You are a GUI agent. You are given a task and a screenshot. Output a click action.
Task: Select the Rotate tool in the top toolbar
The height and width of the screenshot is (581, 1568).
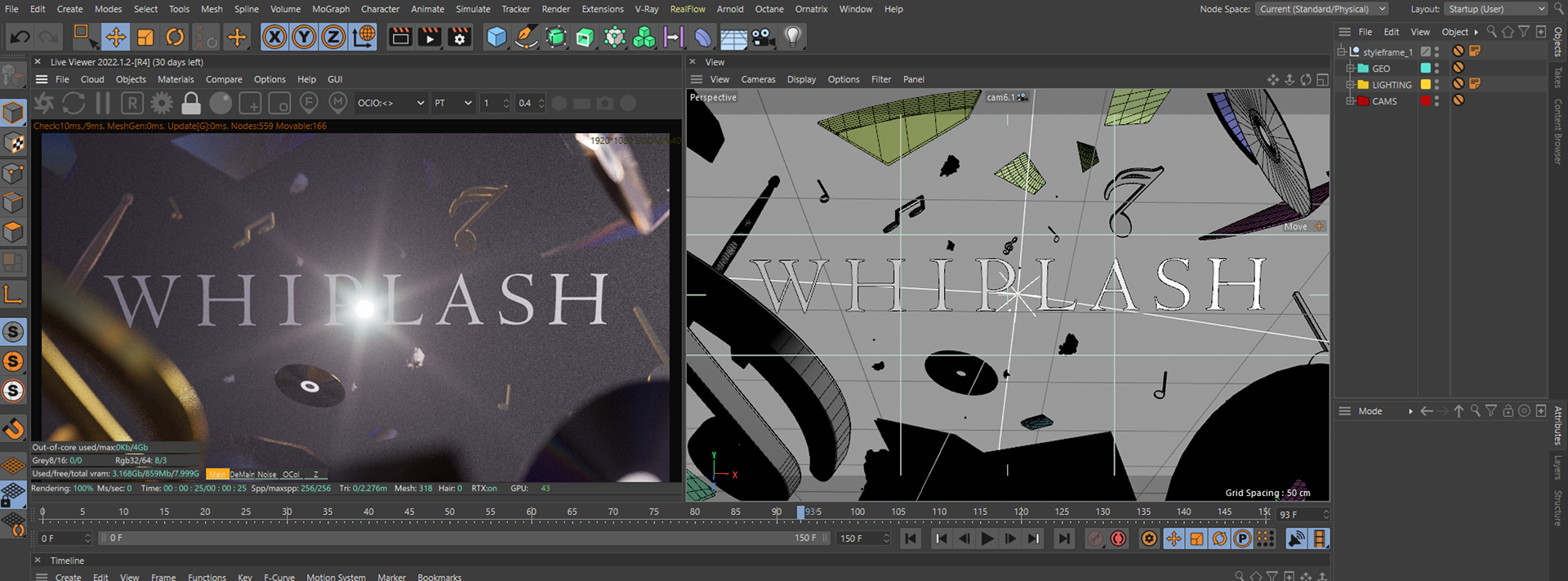tap(175, 37)
